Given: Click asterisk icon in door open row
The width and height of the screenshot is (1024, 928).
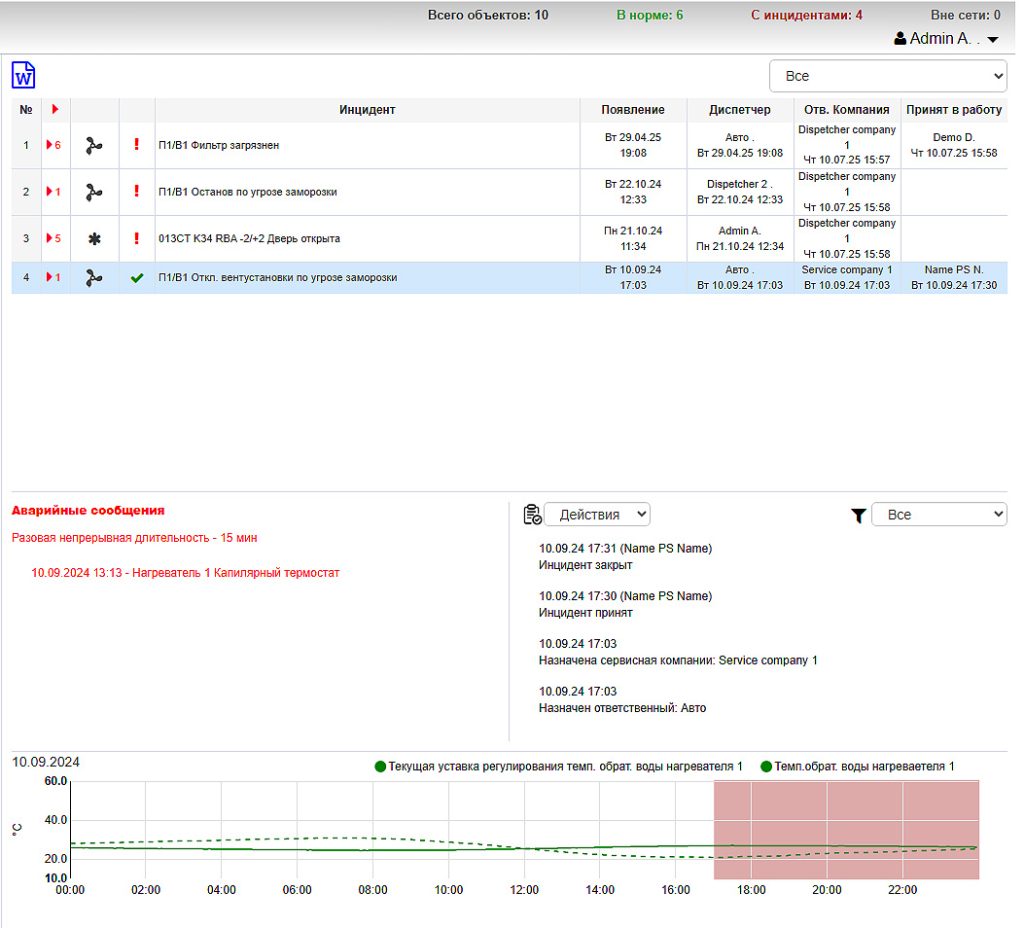Looking at the screenshot, I should point(95,239).
